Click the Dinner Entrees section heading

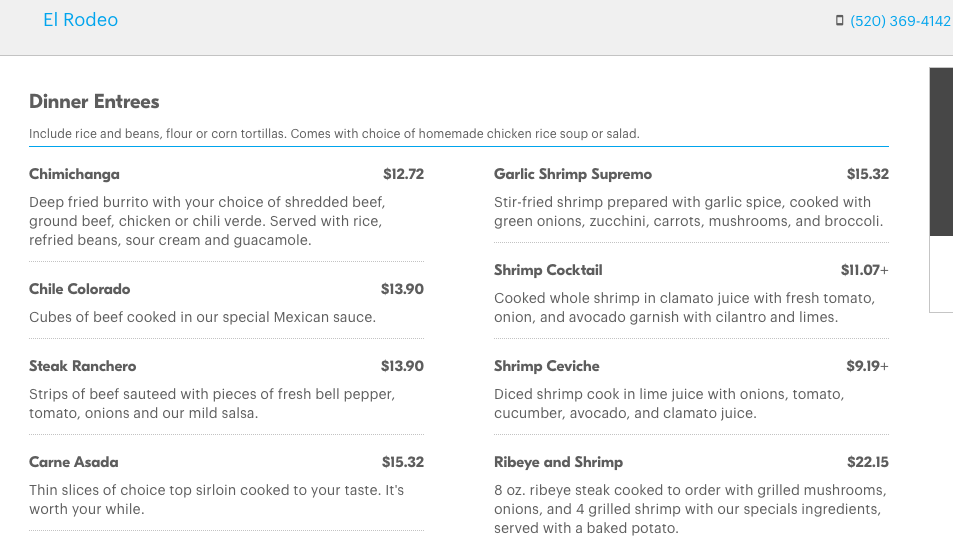click(x=94, y=101)
